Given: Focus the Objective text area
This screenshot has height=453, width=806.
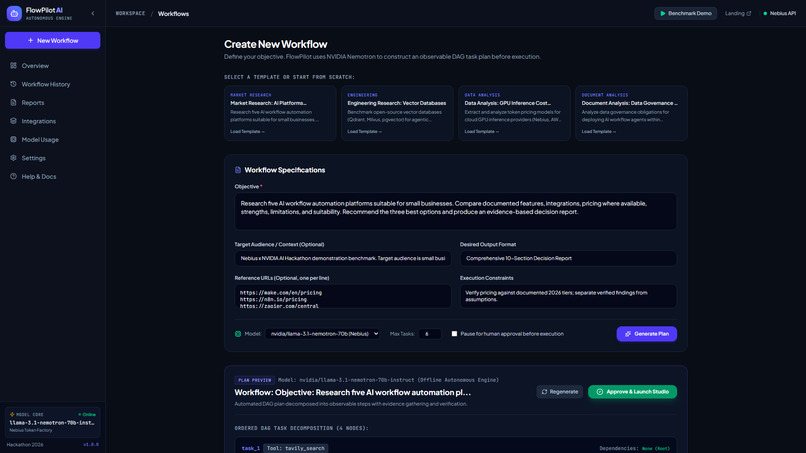Looking at the screenshot, I should pos(455,211).
